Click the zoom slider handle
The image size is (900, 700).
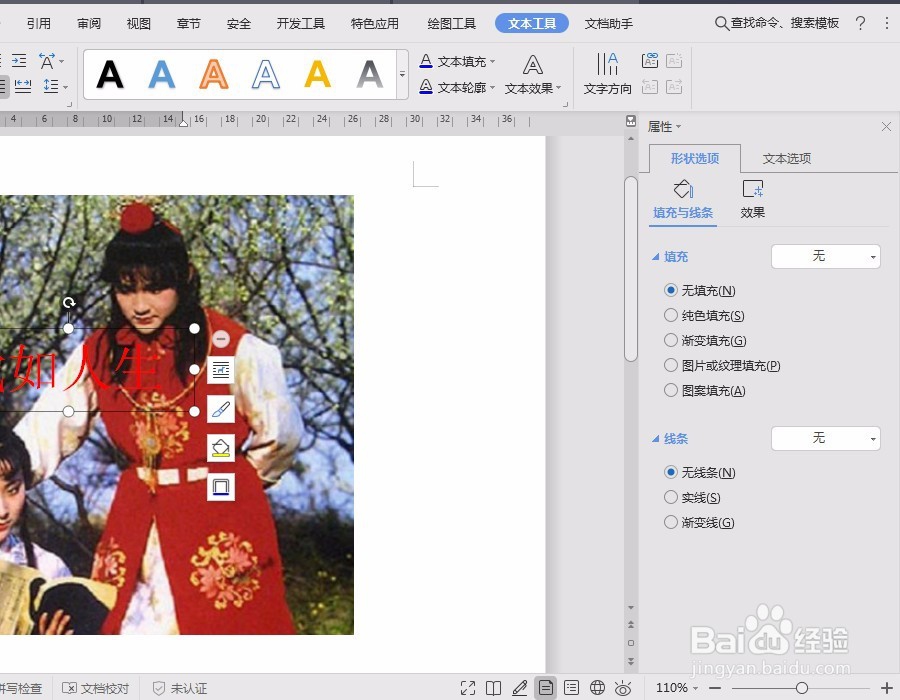(802, 687)
